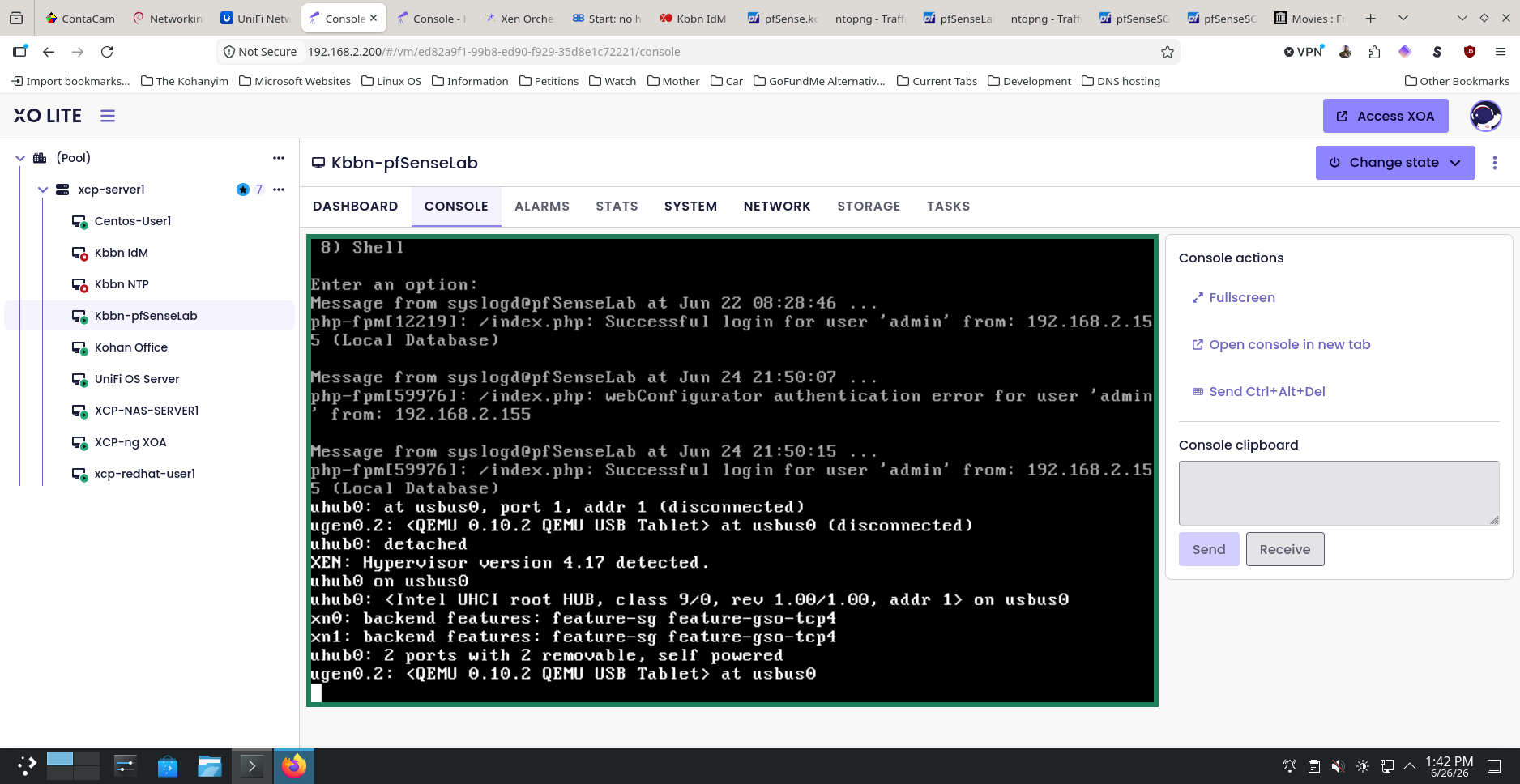Viewport: 1520px width, 784px height.
Task: Click the Kbbn IdM halted VM icon
Action: pyautogui.click(x=79, y=254)
